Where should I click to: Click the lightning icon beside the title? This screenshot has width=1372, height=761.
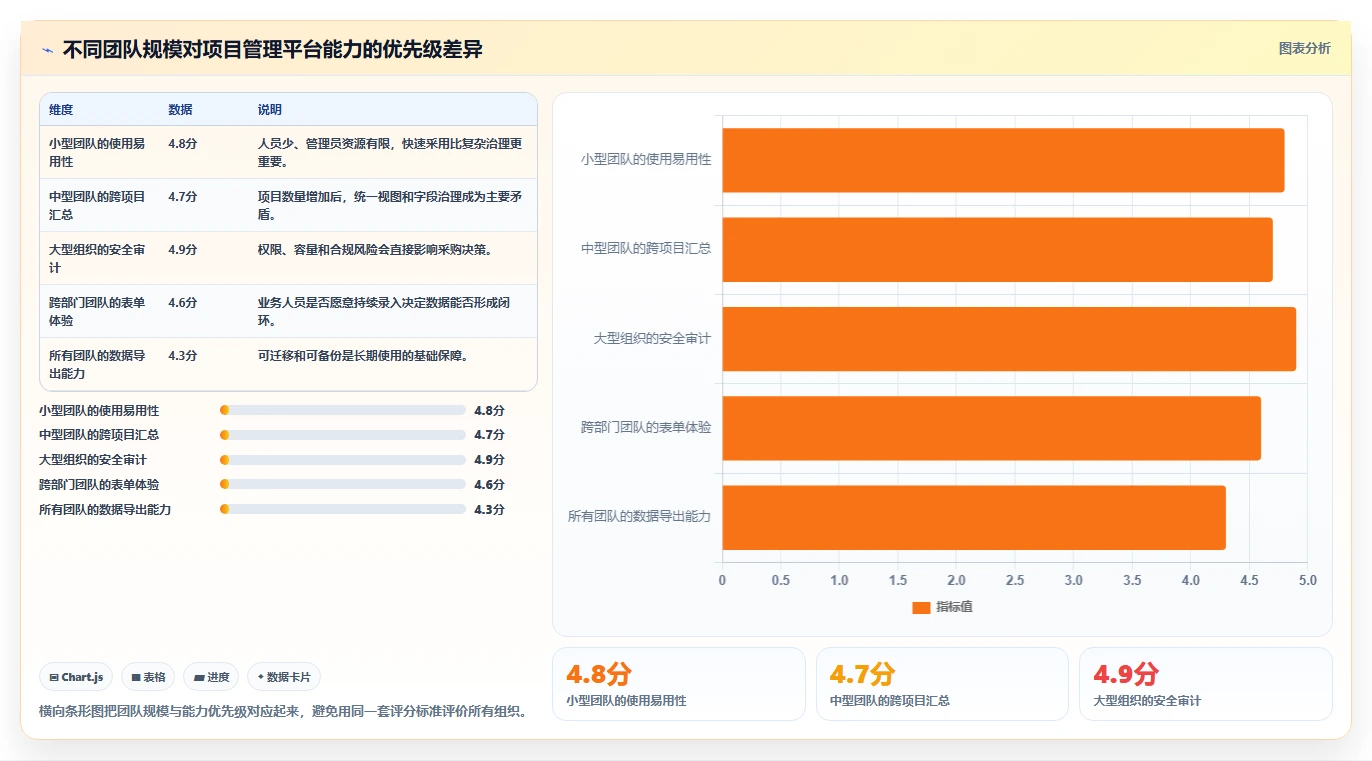(x=47, y=50)
